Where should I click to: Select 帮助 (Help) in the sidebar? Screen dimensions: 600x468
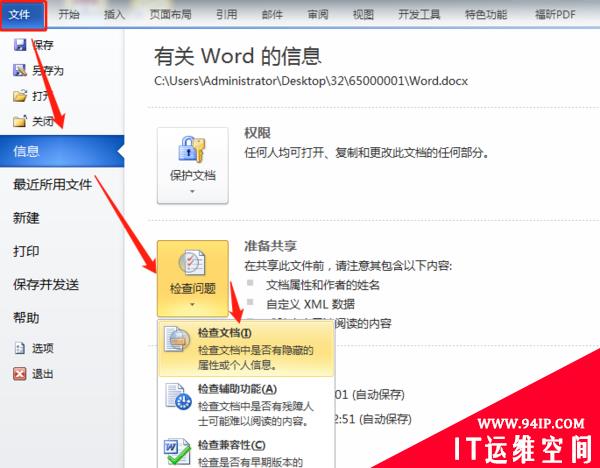pos(26,318)
